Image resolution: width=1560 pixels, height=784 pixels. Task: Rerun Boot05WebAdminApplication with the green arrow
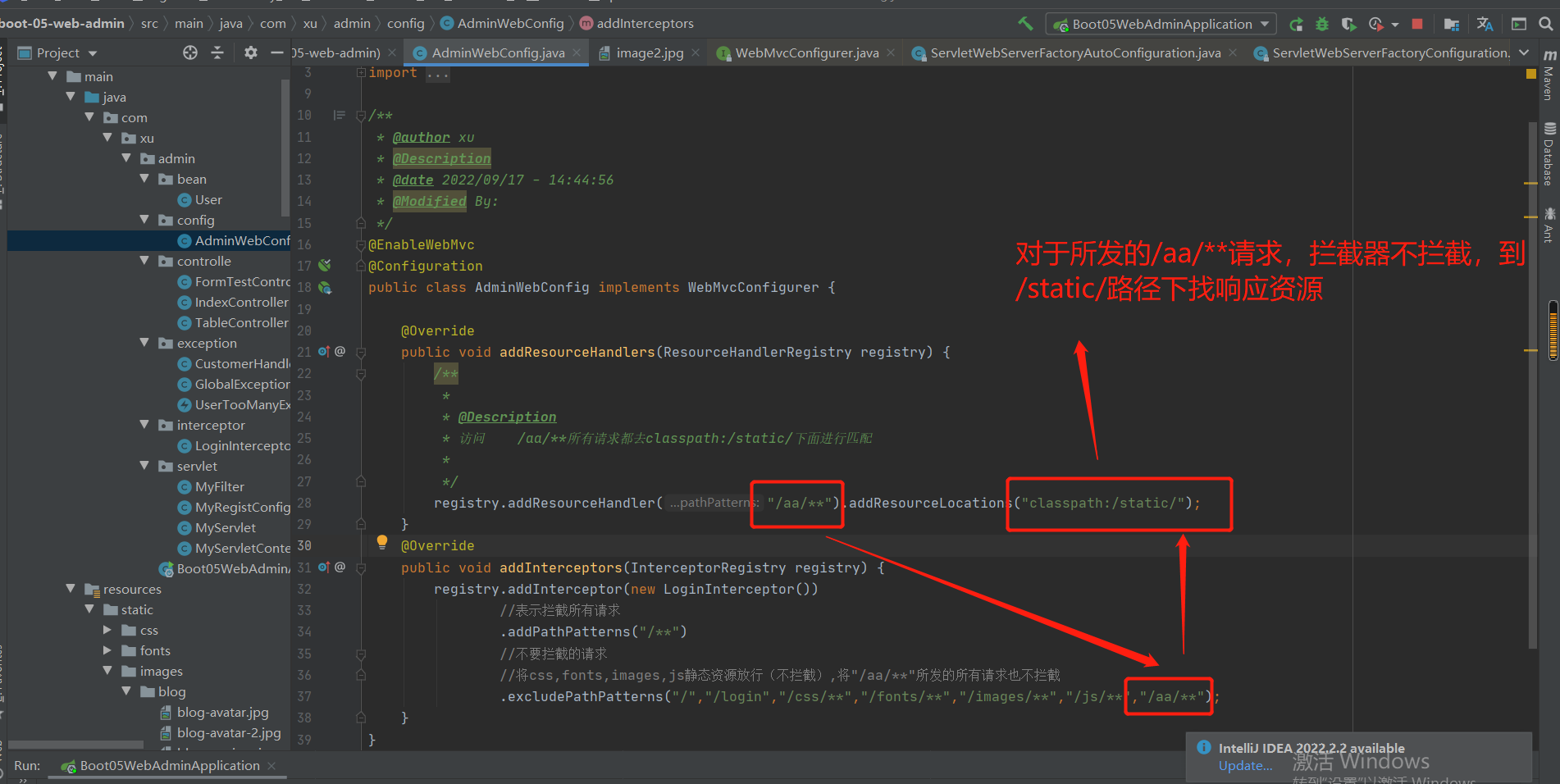pos(1296,24)
